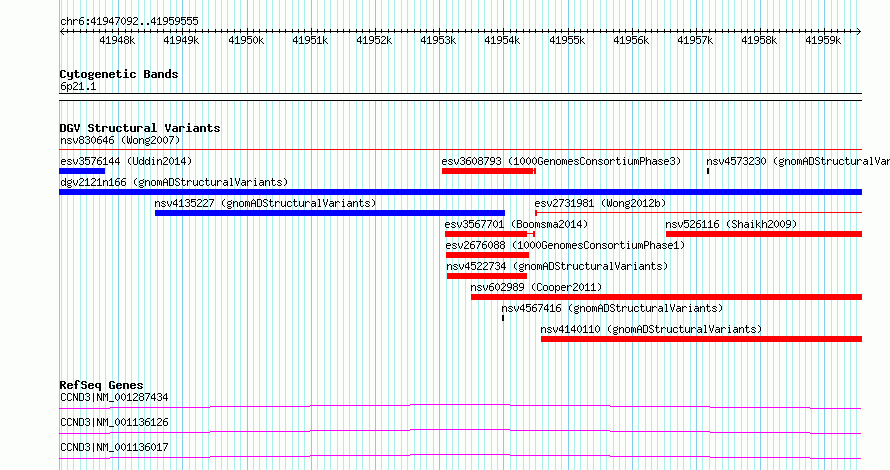Select the small black nsv4567416 marker
890x470 pixels.
[x=503, y=318]
